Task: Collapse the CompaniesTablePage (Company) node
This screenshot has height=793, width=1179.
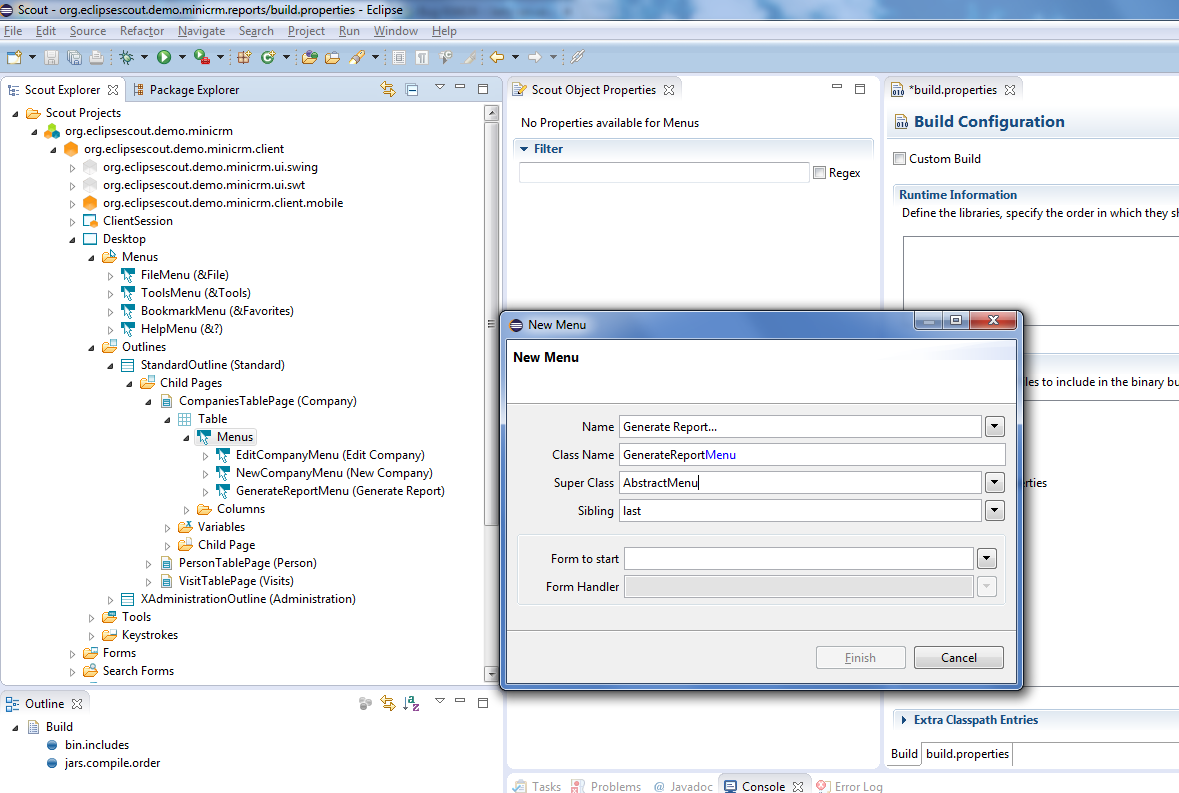Action: click(148, 401)
